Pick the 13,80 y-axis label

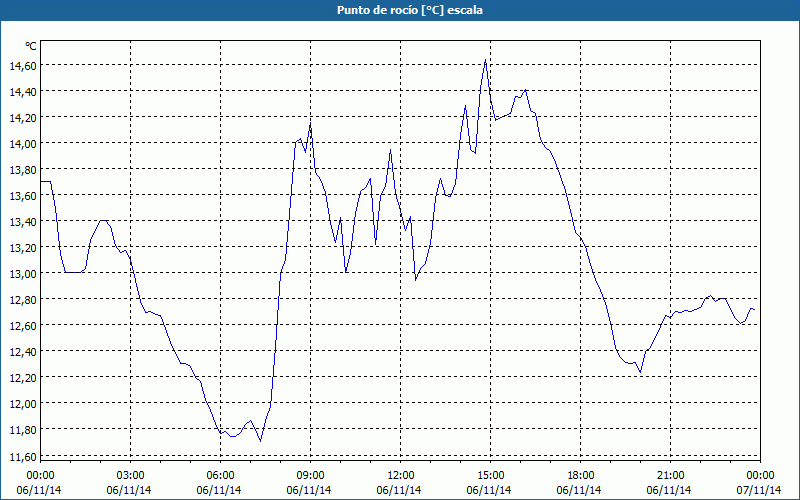[x=23, y=169]
